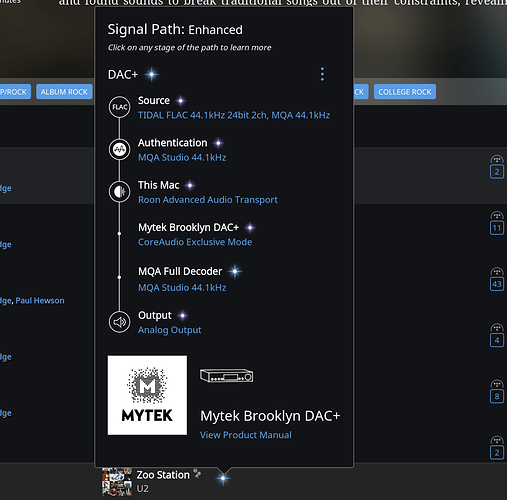The width and height of the screenshot is (507, 500).
Task: Click the FLAC source icon
Action: (119, 107)
